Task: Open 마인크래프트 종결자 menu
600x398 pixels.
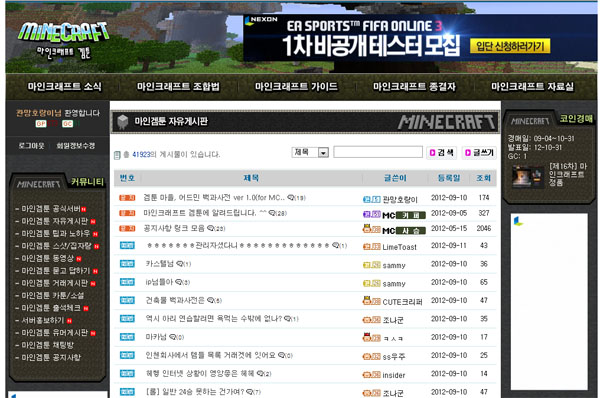Action: click(x=414, y=86)
